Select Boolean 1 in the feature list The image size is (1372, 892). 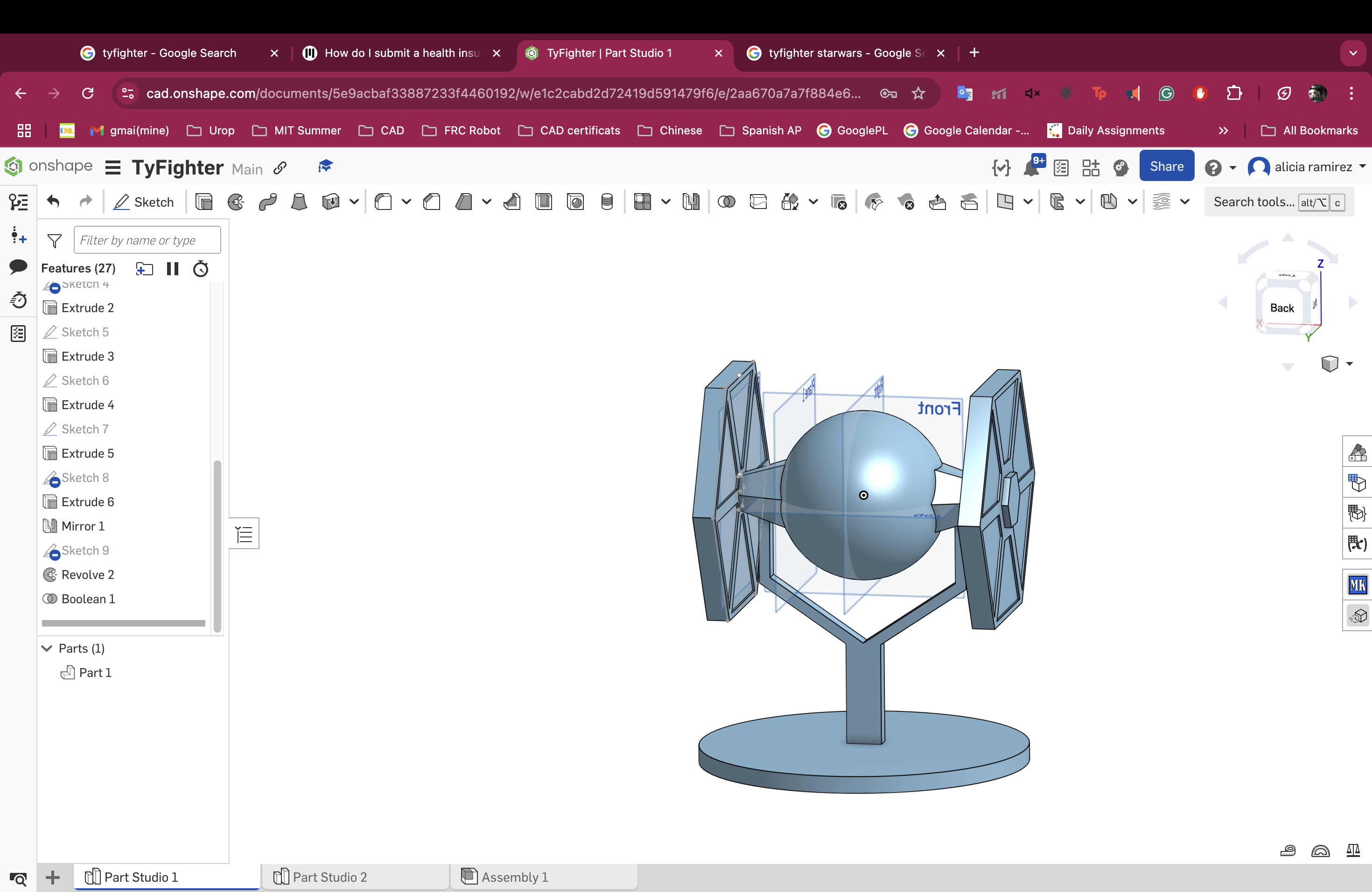tap(88, 599)
